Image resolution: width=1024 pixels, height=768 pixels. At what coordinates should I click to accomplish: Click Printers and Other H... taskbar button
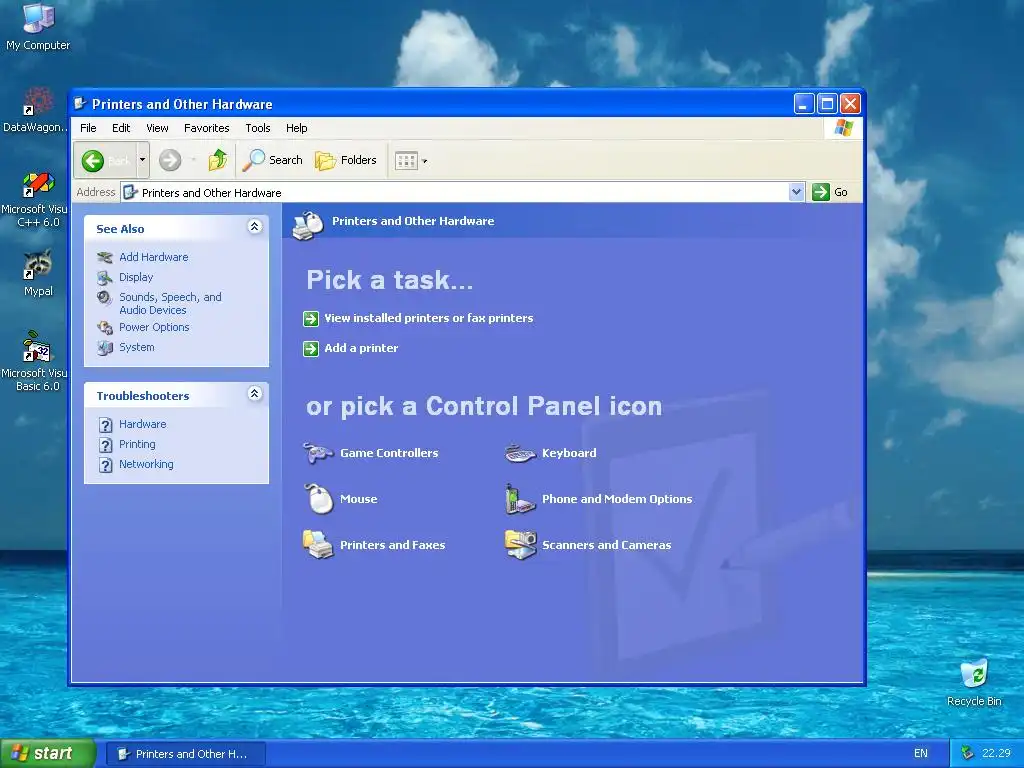tap(185, 754)
